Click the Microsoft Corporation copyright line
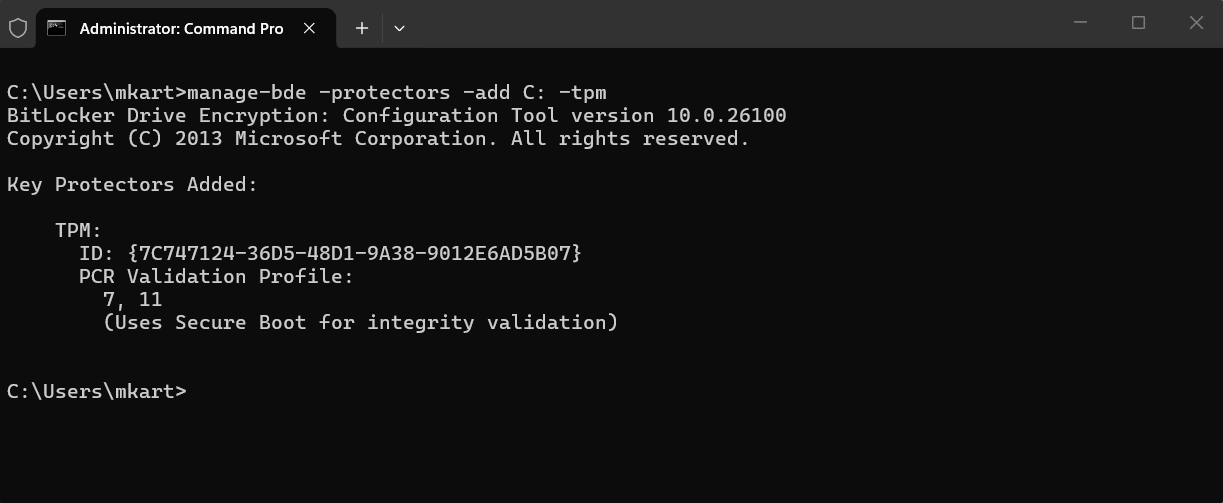 click(x=378, y=139)
